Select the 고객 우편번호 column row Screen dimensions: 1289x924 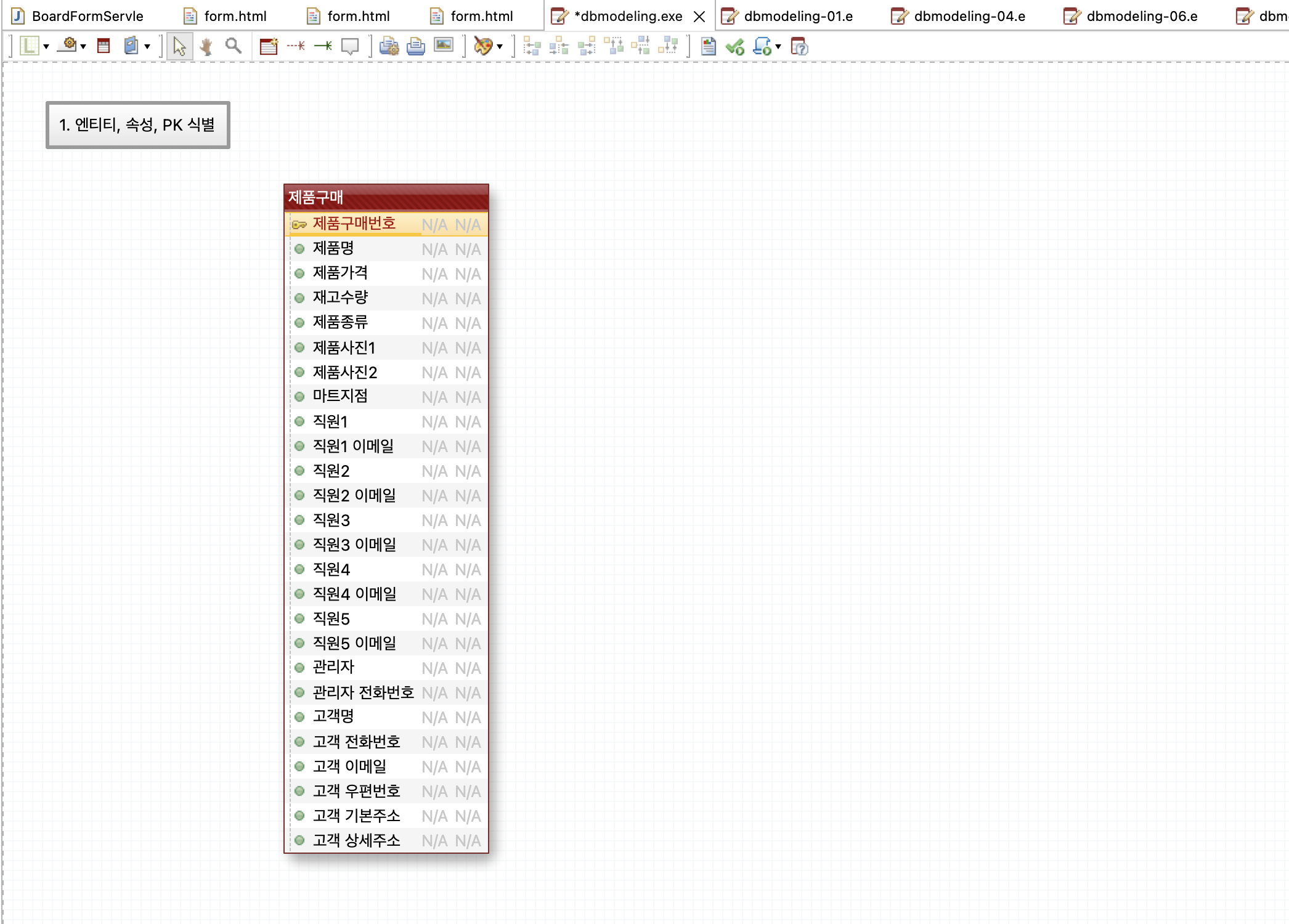click(x=386, y=791)
